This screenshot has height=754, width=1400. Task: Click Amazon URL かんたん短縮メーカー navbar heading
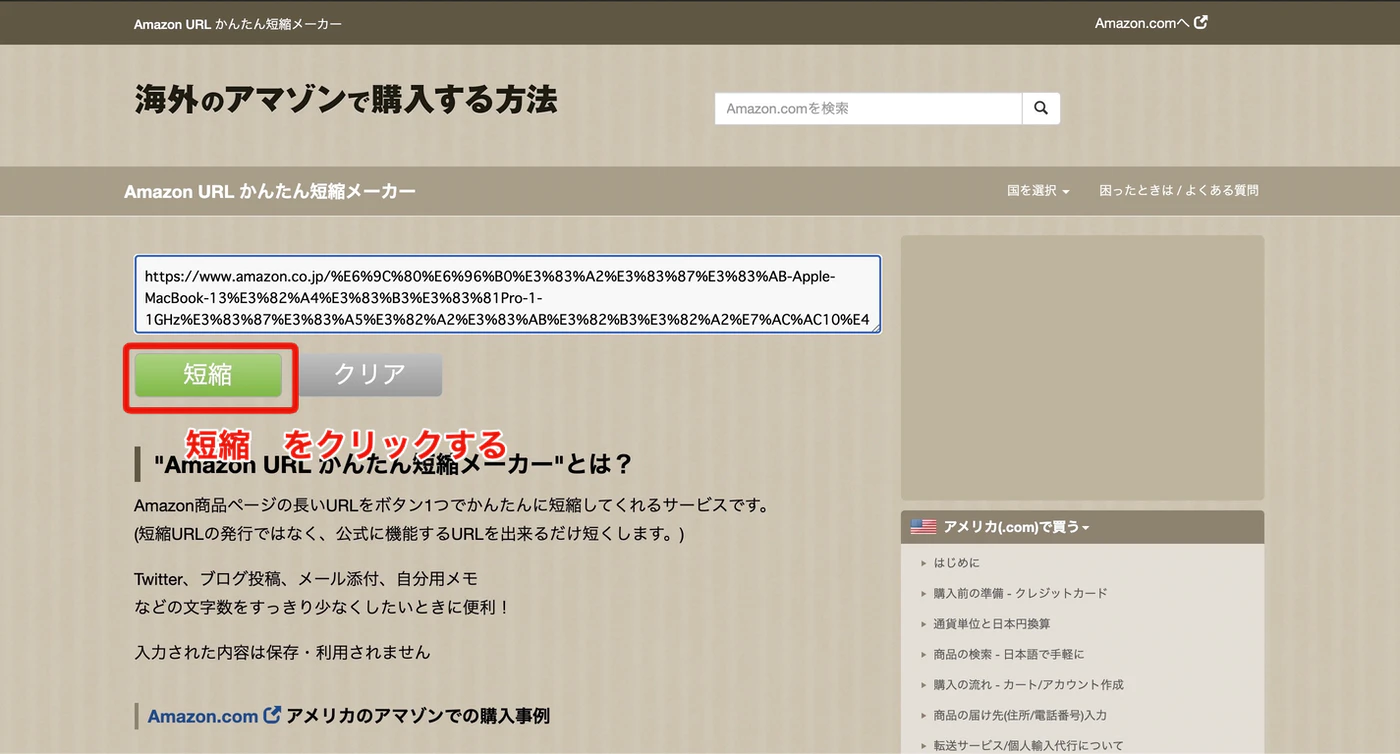pos(270,191)
